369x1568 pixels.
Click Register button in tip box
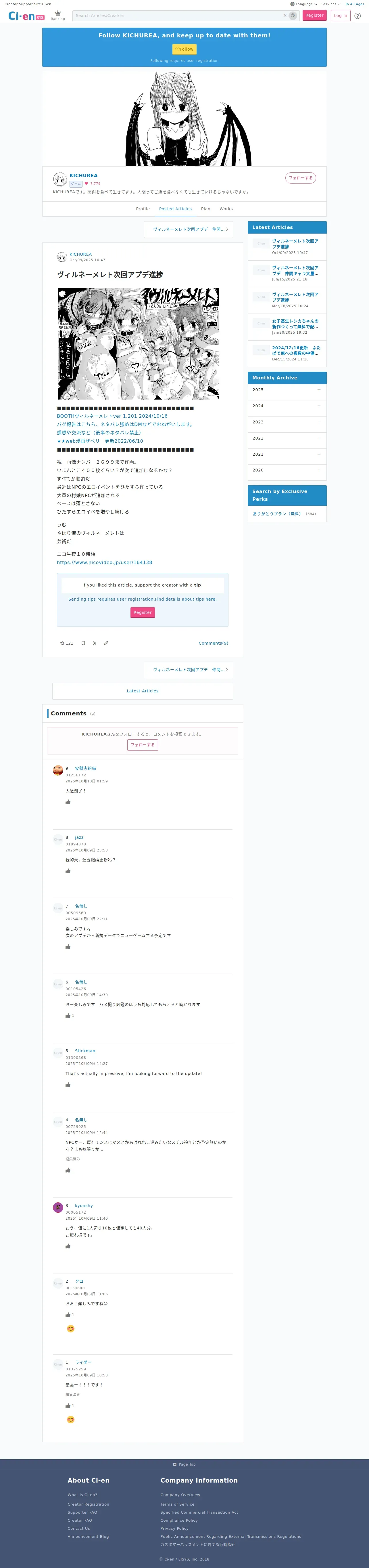coord(142,612)
